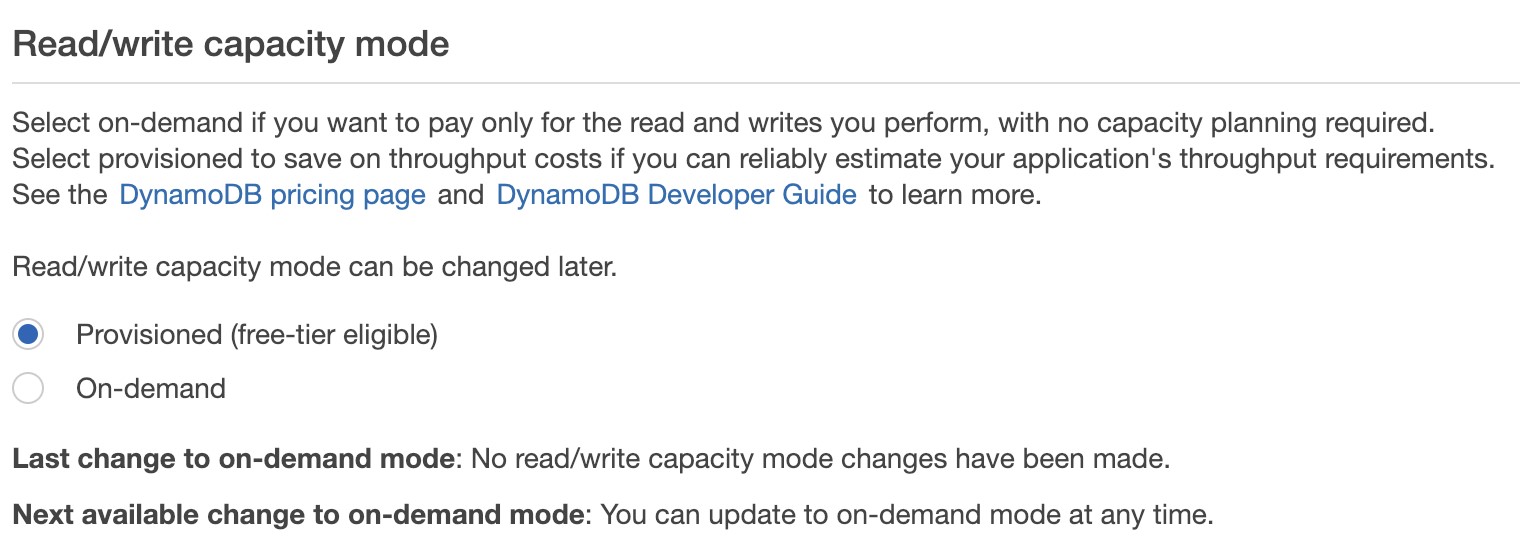Click the "Select provisioned to save" sentence
Image resolution: width=1532 pixels, height=546 pixels.
(x=300, y=159)
